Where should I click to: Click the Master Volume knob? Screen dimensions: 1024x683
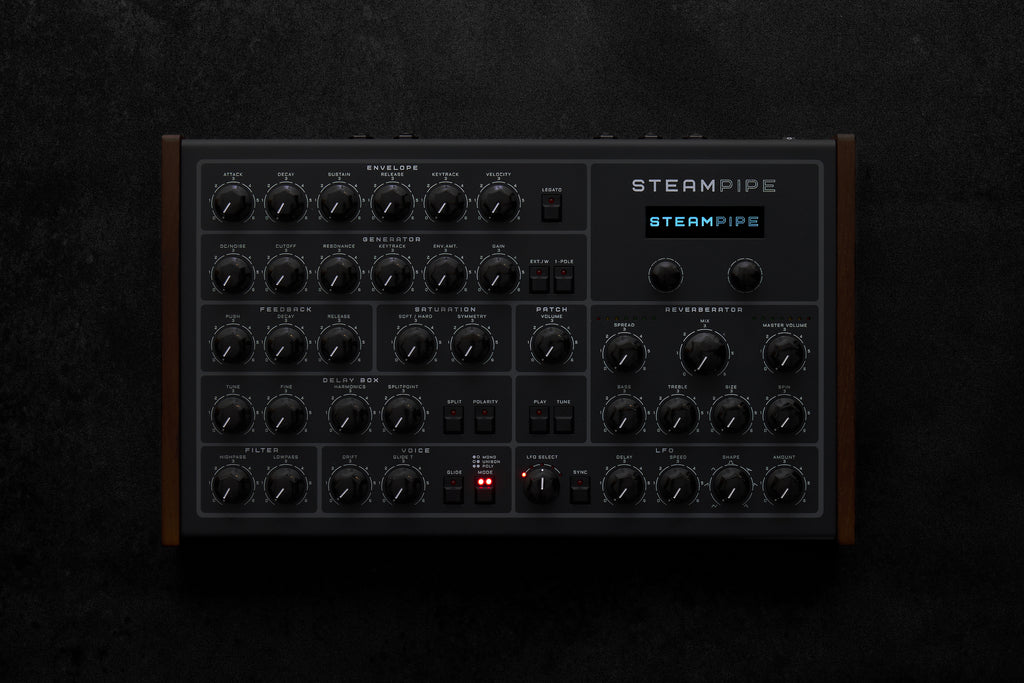coord(784,353)
